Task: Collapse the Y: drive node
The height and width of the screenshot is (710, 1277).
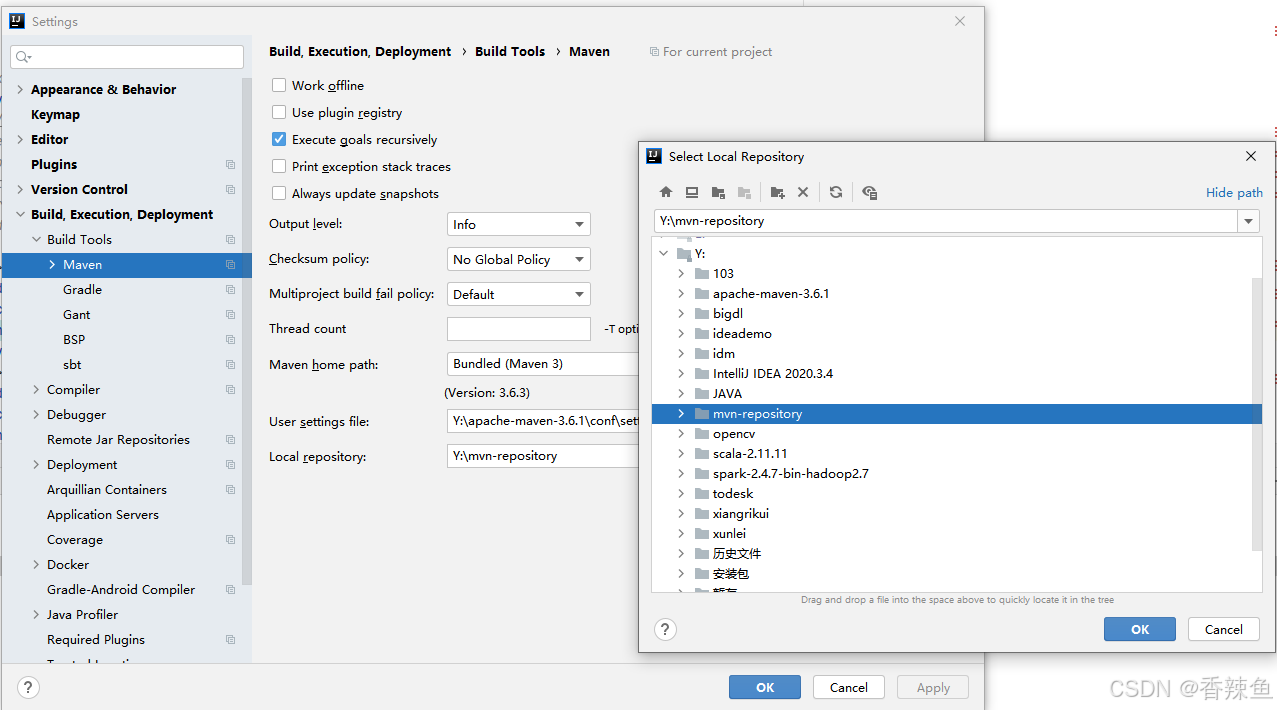Action: [x=663, y=253]
